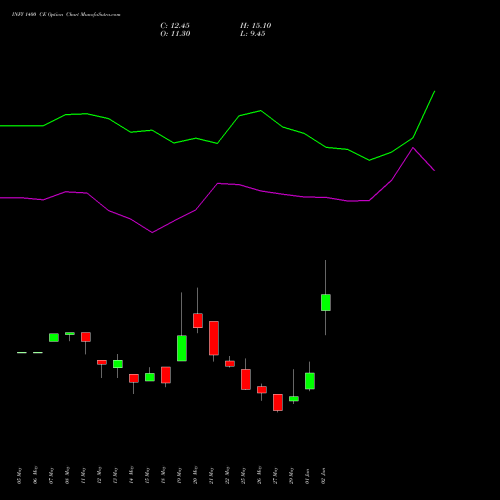Click the green candlestick for 07 May

click(x=54, y=337)
